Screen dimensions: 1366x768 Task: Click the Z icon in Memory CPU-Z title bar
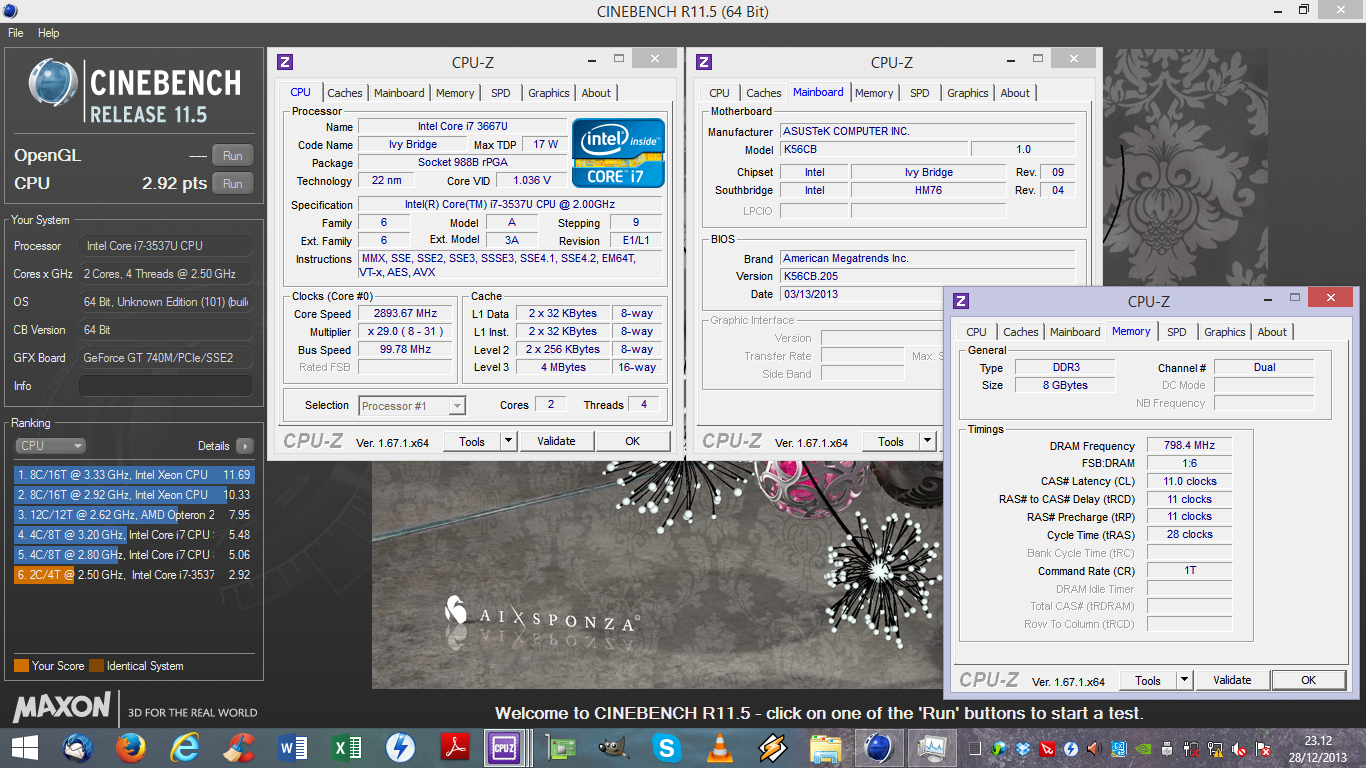(x=961, y=301)
